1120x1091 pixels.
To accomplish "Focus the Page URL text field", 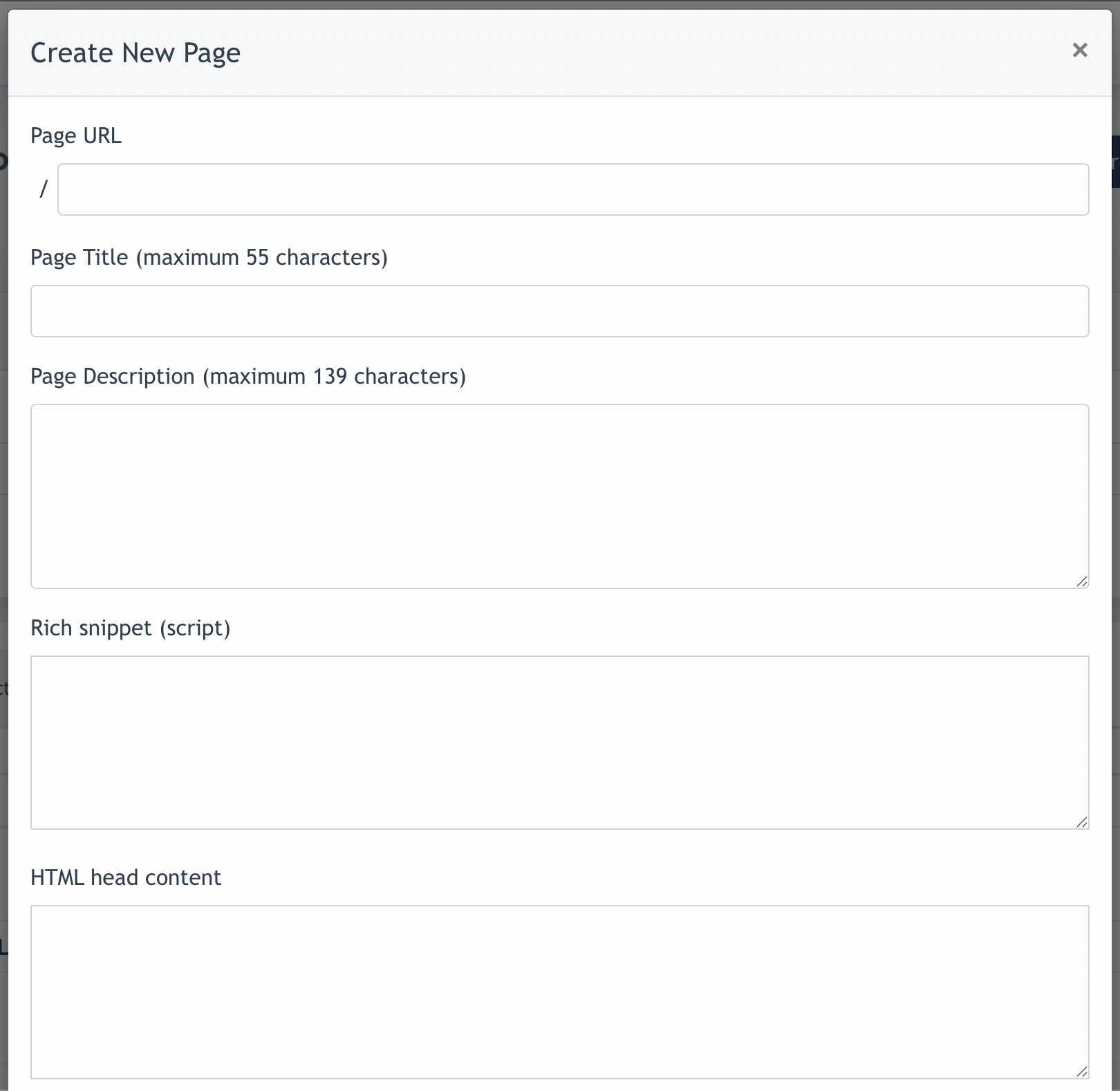I will point(572,189).
